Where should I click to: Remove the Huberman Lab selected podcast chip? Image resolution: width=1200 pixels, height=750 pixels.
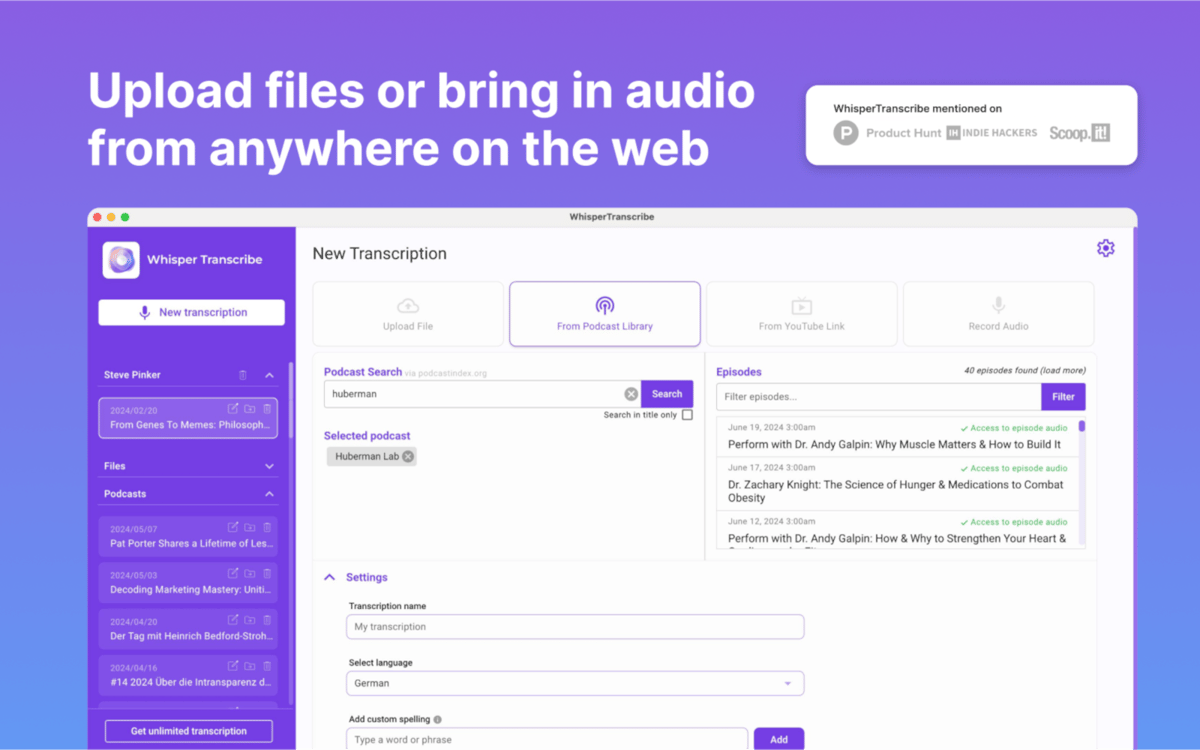(408, 457)
